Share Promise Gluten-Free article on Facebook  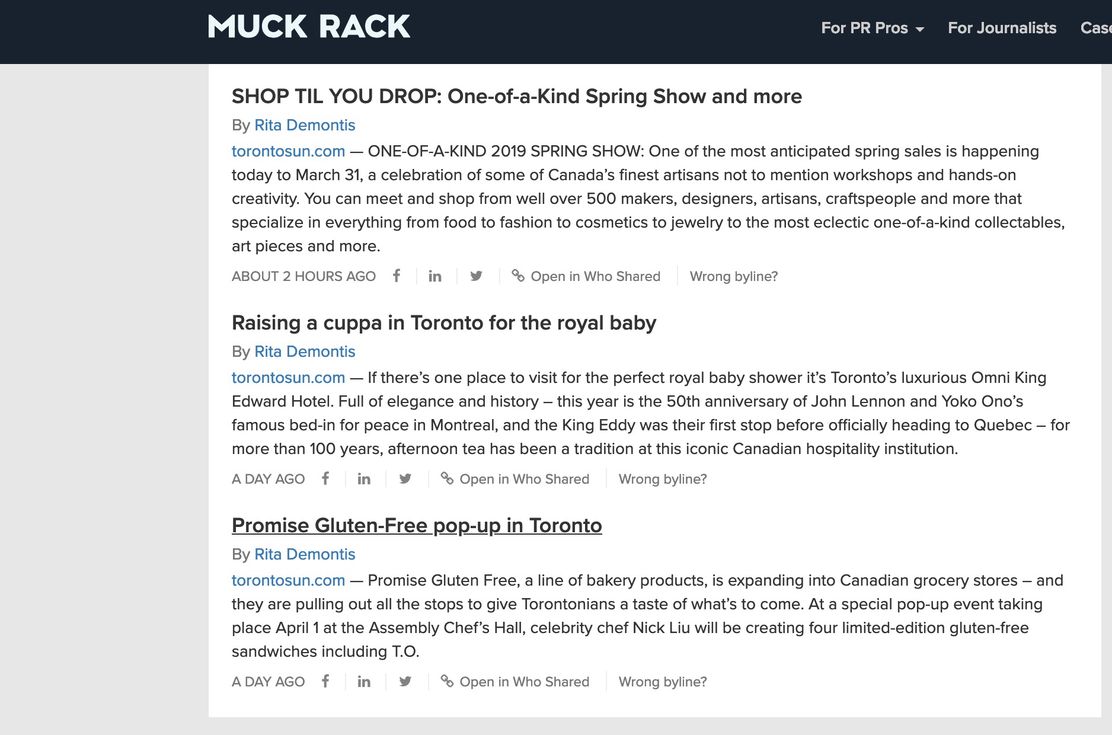(x=326, y=681)
